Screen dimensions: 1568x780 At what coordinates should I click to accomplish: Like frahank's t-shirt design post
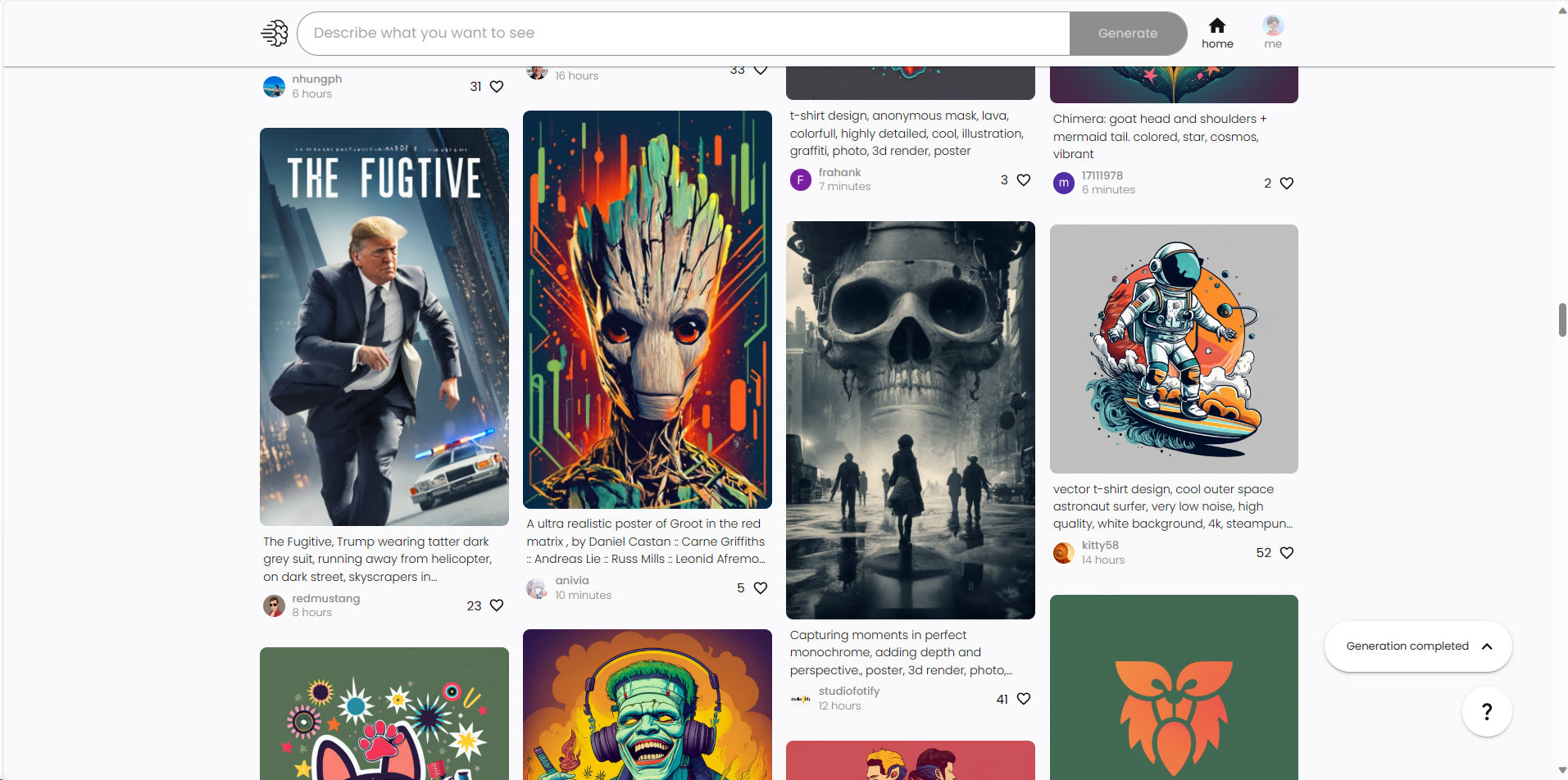click(1024, 179)
